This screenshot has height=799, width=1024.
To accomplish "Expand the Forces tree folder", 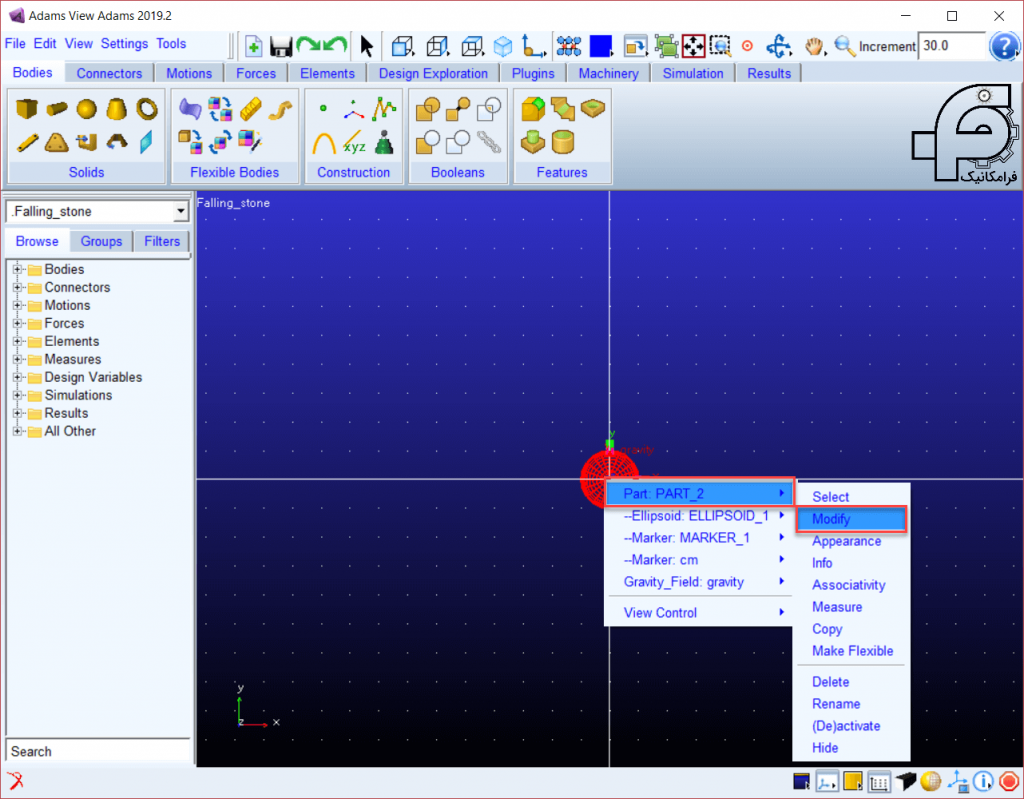I will coord(18,323).
